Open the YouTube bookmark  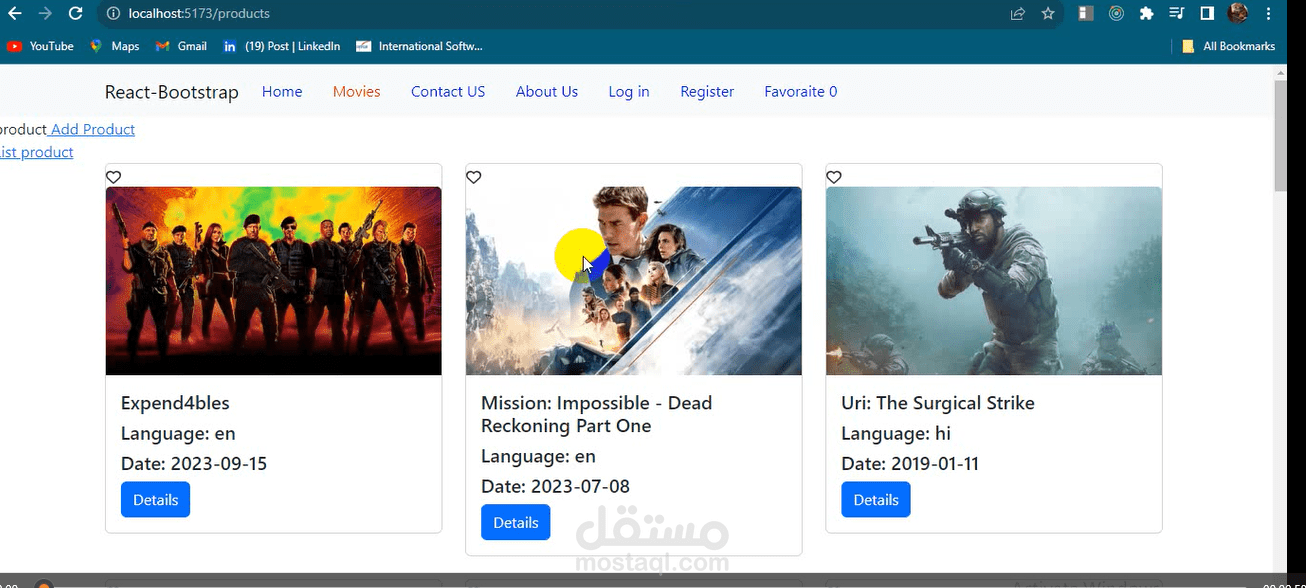click(40, 46)
